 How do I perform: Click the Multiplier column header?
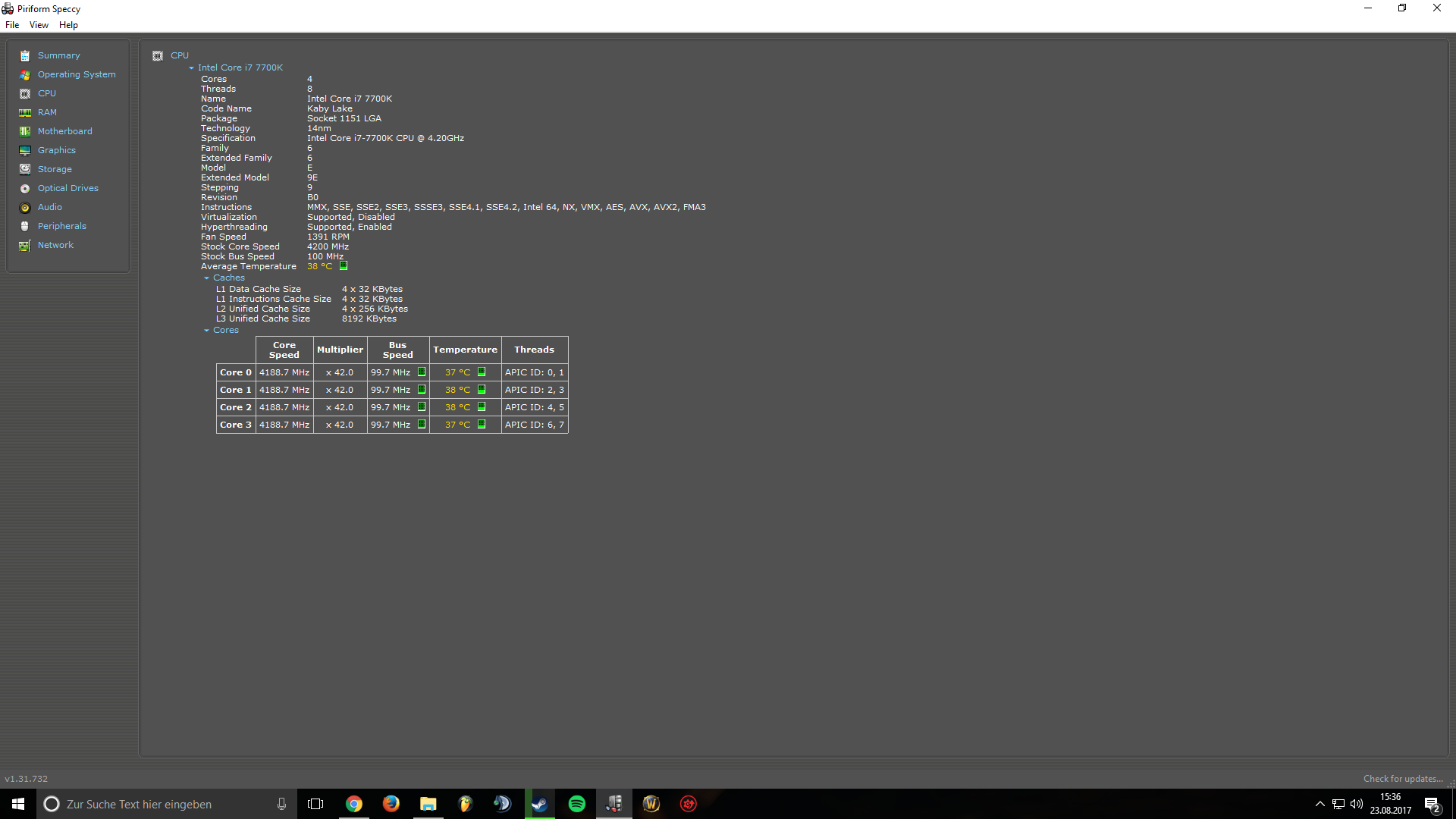pyautogui.click(x=340, y=350)
